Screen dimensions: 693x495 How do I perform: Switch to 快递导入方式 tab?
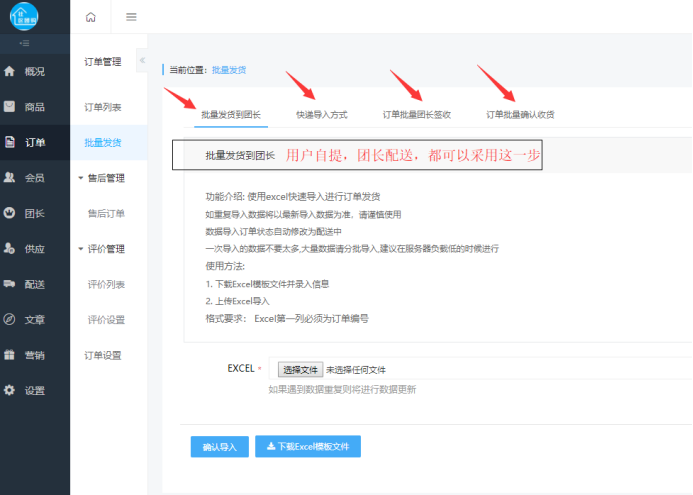321,115
